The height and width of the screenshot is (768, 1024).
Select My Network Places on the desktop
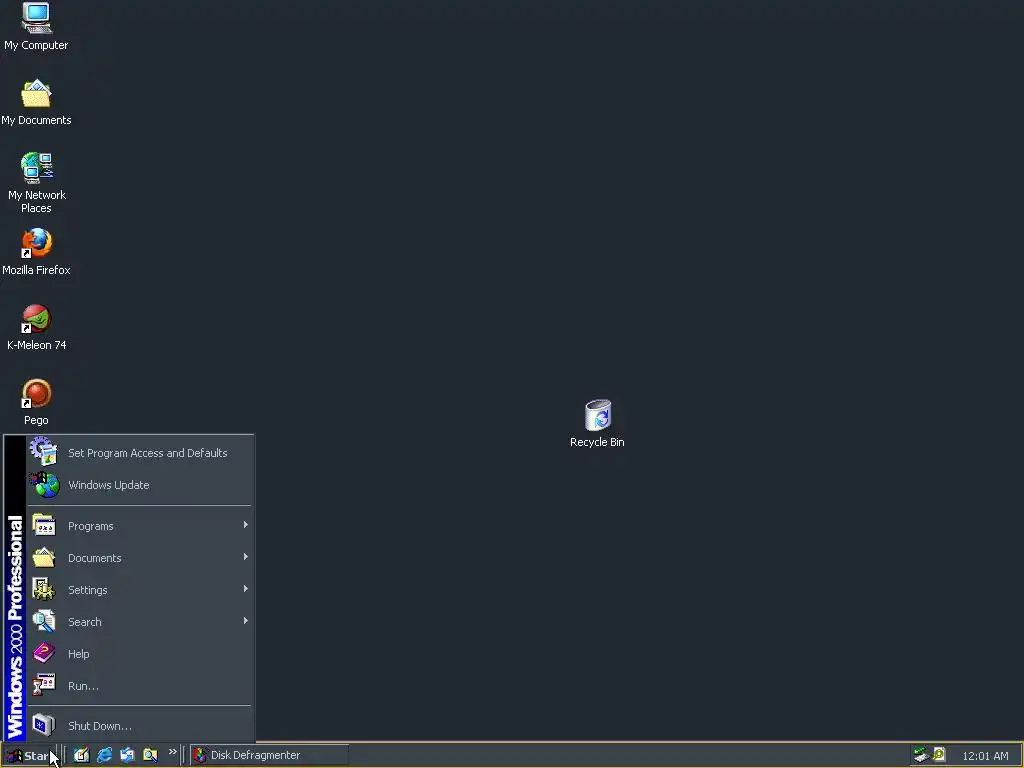[36, 182]
